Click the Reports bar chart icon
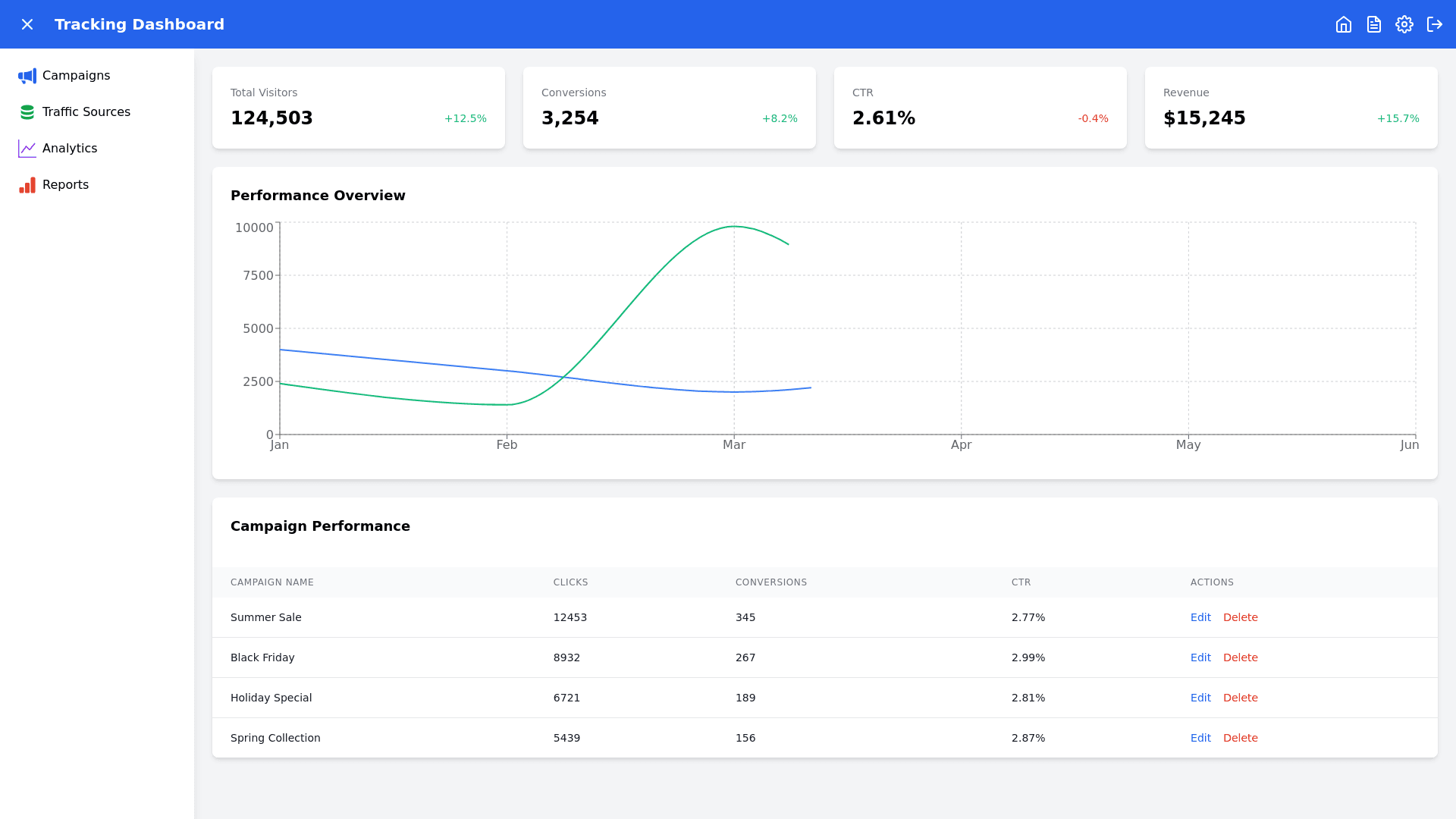This screenshot has width=1456, height=819. [x=27, y=185]
